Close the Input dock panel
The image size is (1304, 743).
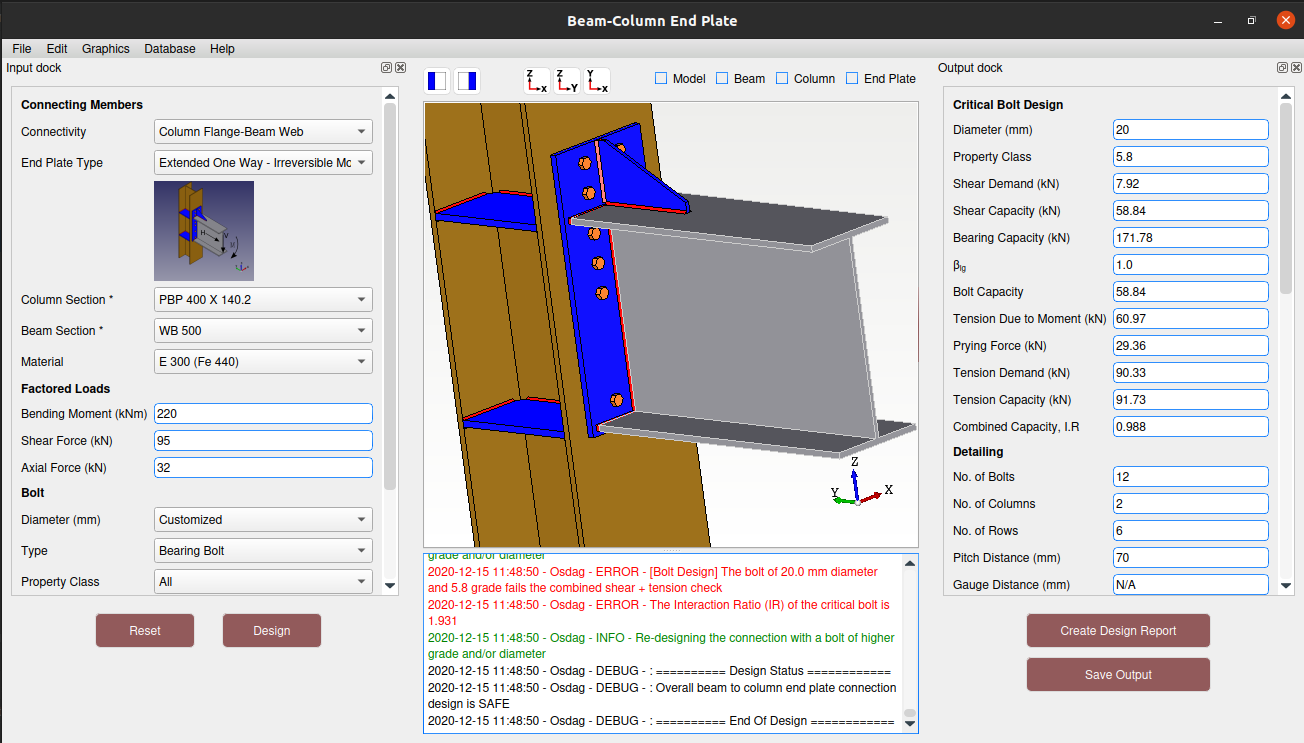(x=400, y=68)
